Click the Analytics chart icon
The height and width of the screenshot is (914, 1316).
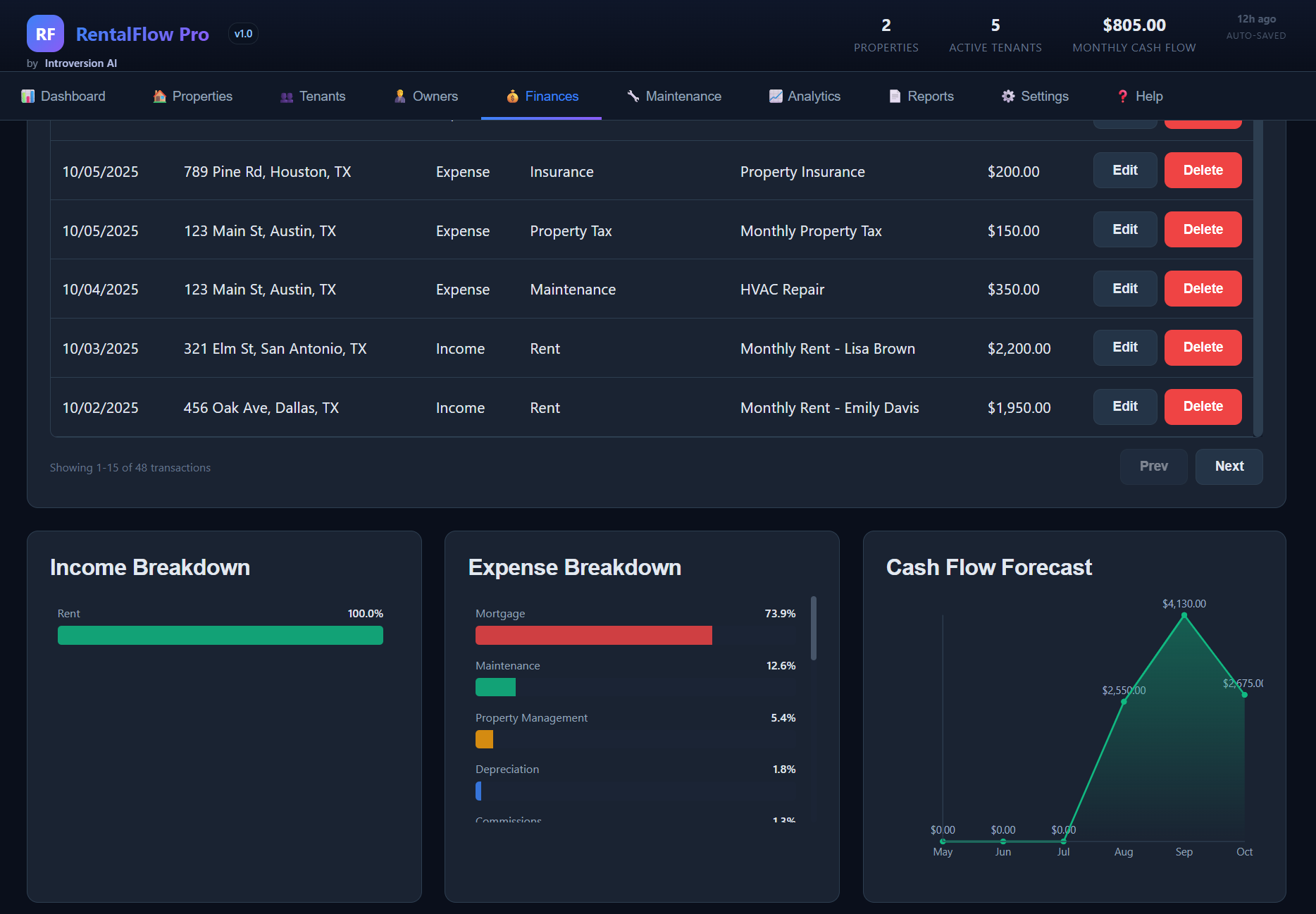pos(775,96)
